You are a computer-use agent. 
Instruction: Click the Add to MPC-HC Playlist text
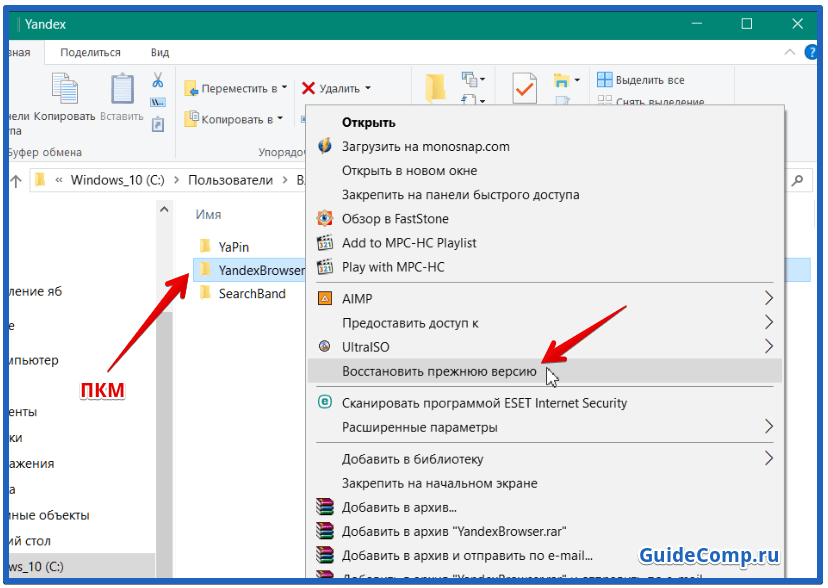point(409,243)
